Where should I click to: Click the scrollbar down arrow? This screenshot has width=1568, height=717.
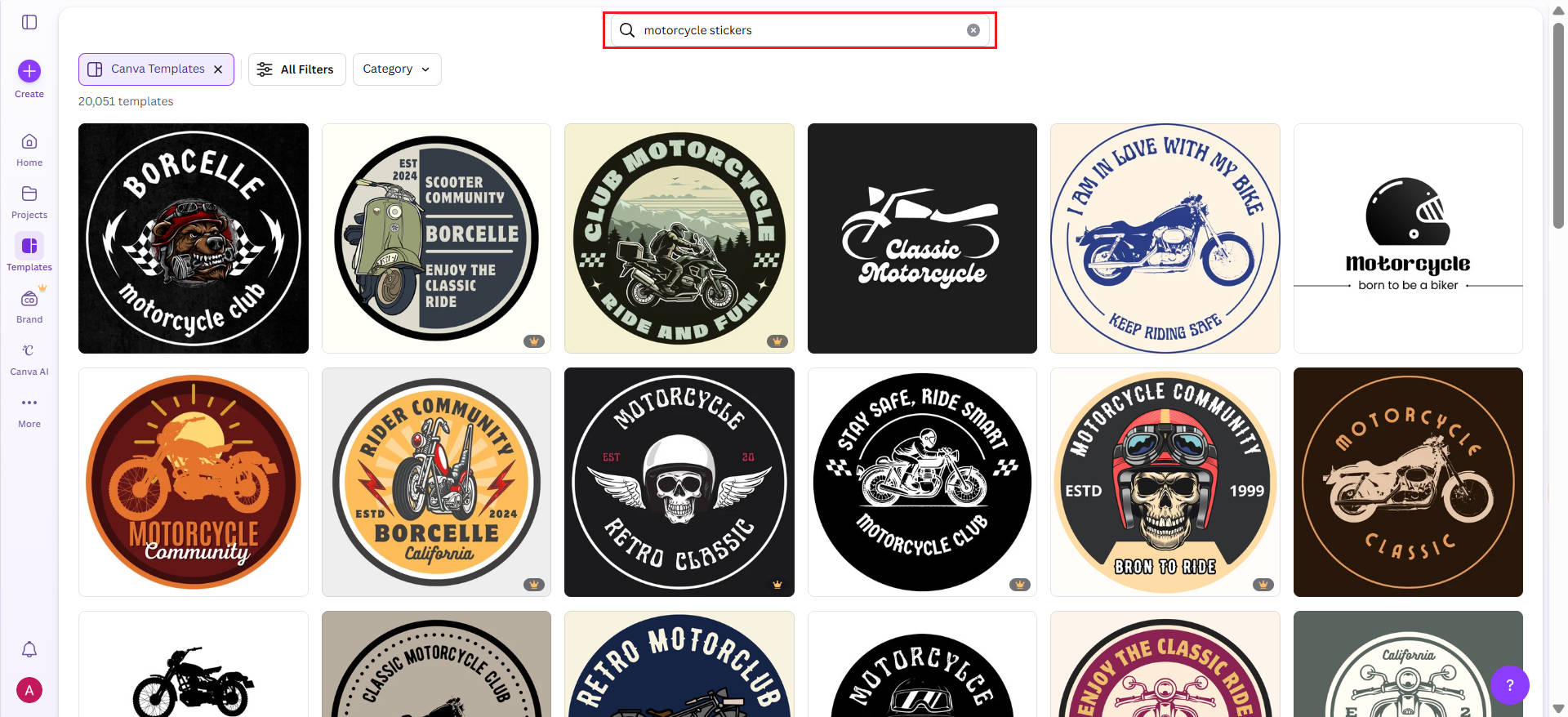(x=1558, y=709)
